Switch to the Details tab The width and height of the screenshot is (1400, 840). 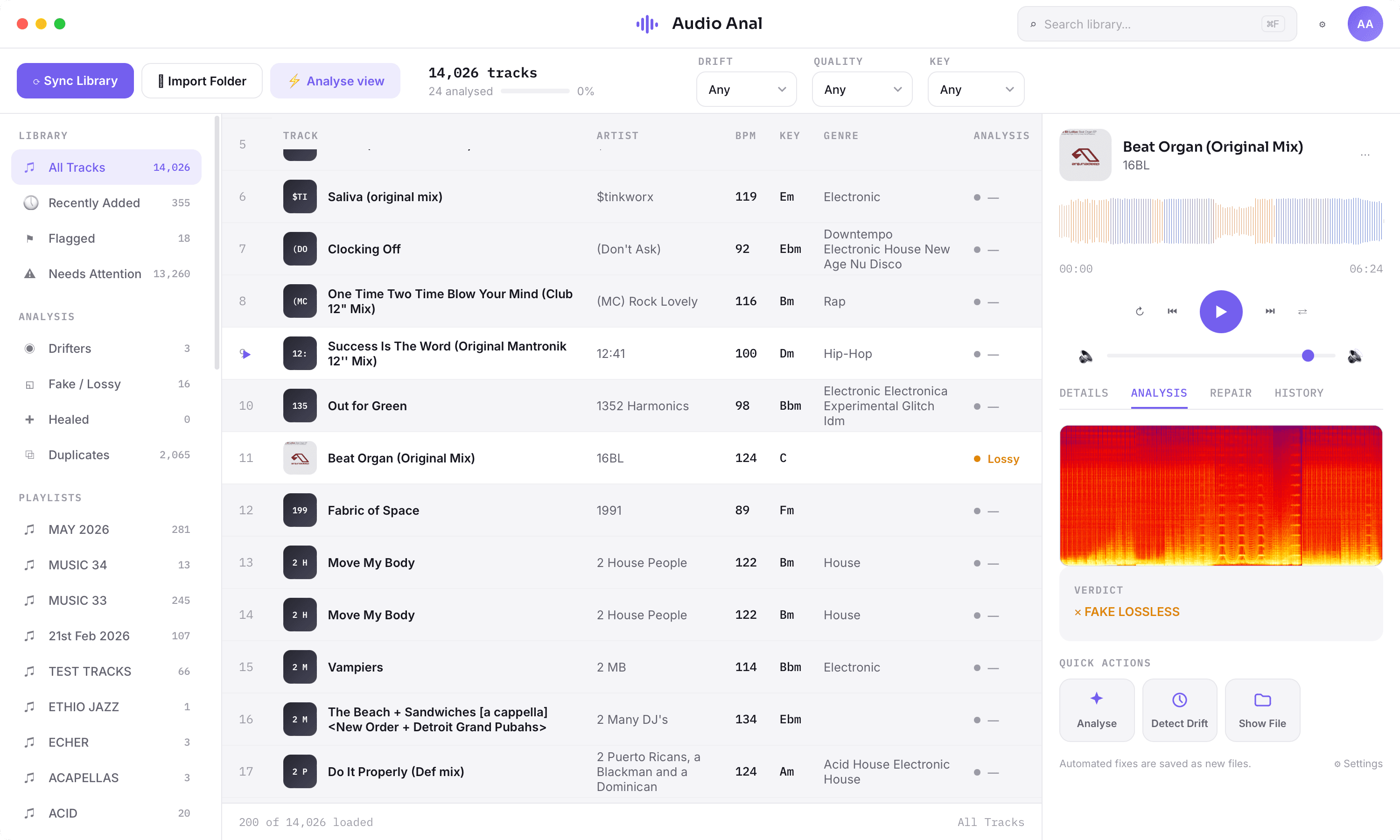point(1083,393)
